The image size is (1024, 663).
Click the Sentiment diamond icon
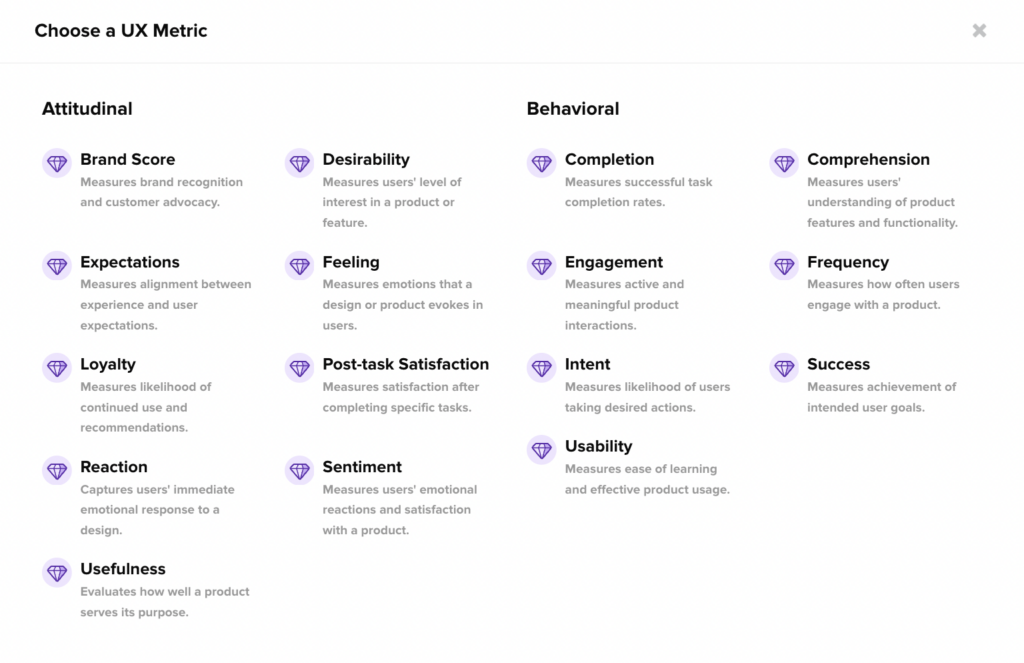click(299, 470)
